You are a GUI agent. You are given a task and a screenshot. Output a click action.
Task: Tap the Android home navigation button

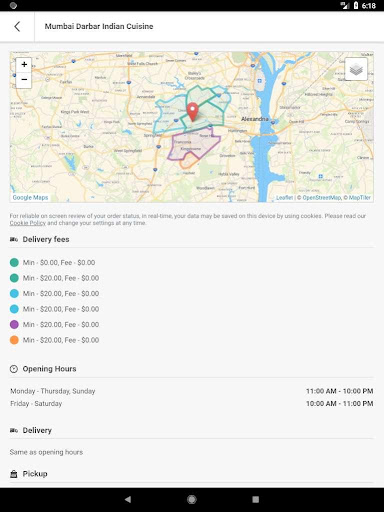192,499
